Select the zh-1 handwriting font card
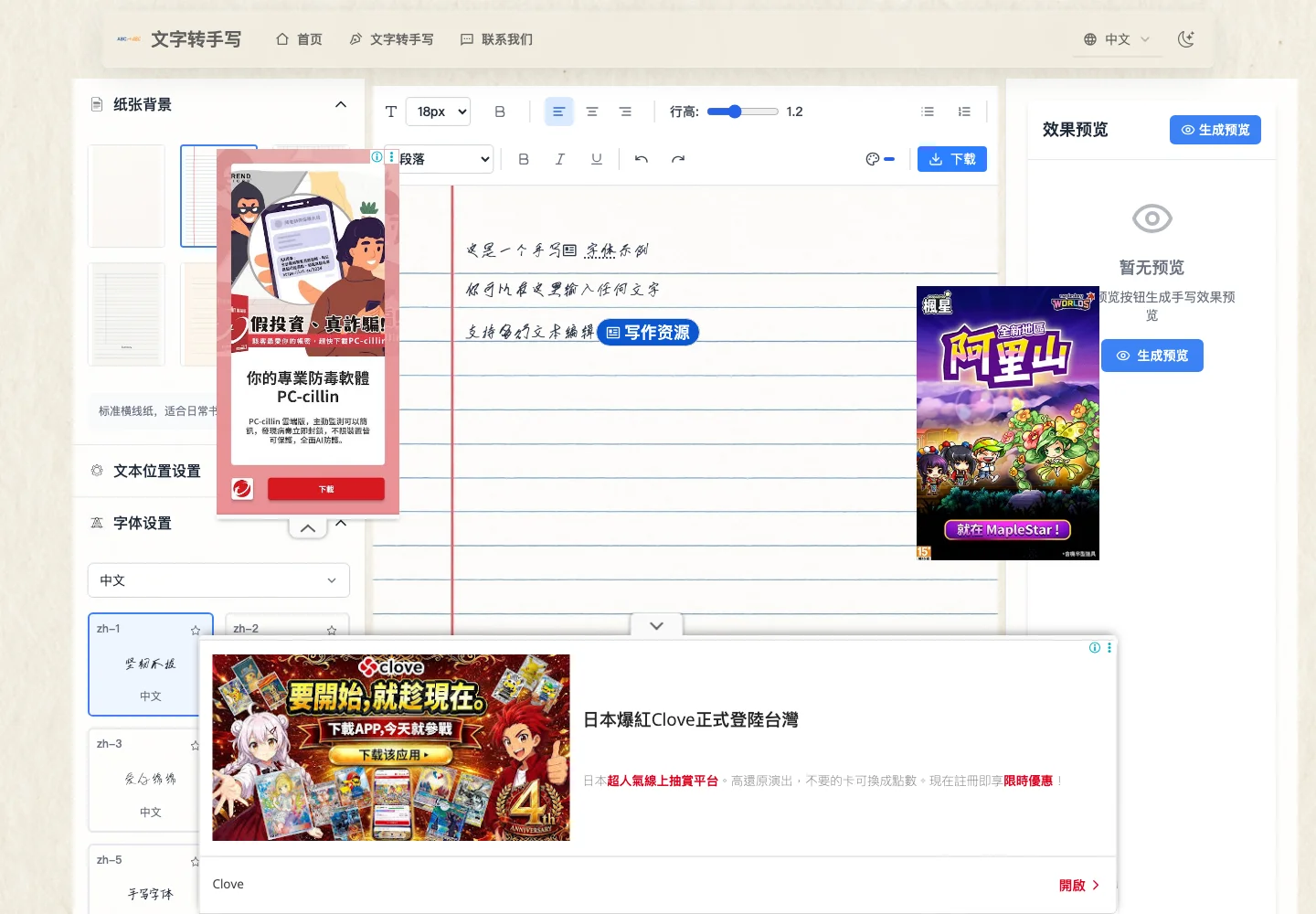The width and height of the screenshot is (1316, 914). (151, 664)
